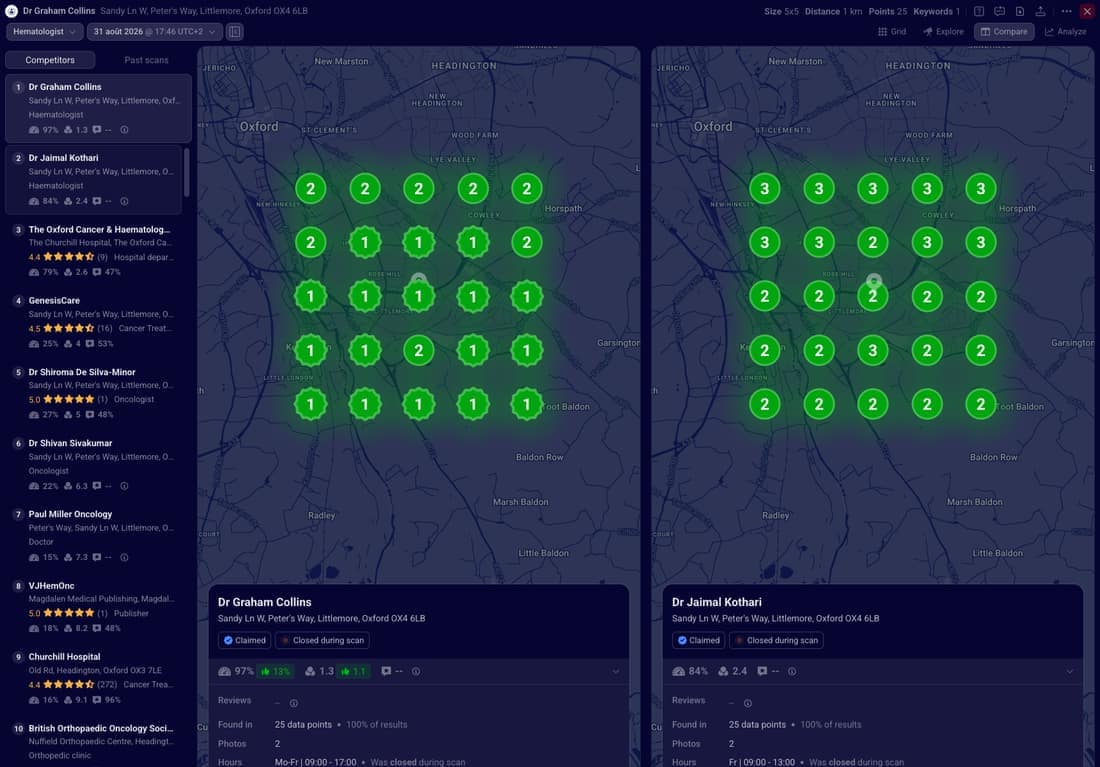Open the three-dots more options menu

[1066, 11]
